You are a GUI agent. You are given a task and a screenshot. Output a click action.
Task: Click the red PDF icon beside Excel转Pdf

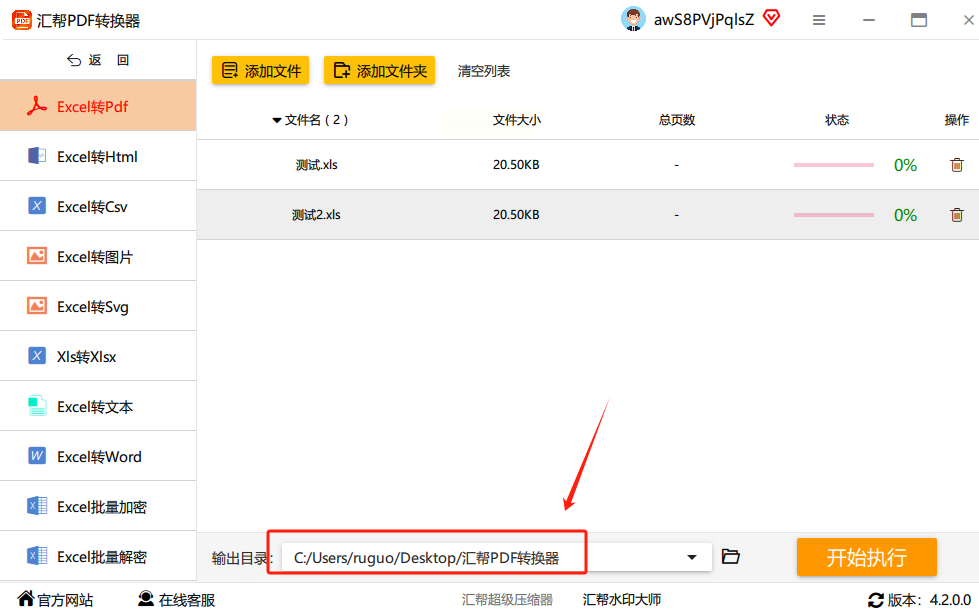click(x=37, y=106)
